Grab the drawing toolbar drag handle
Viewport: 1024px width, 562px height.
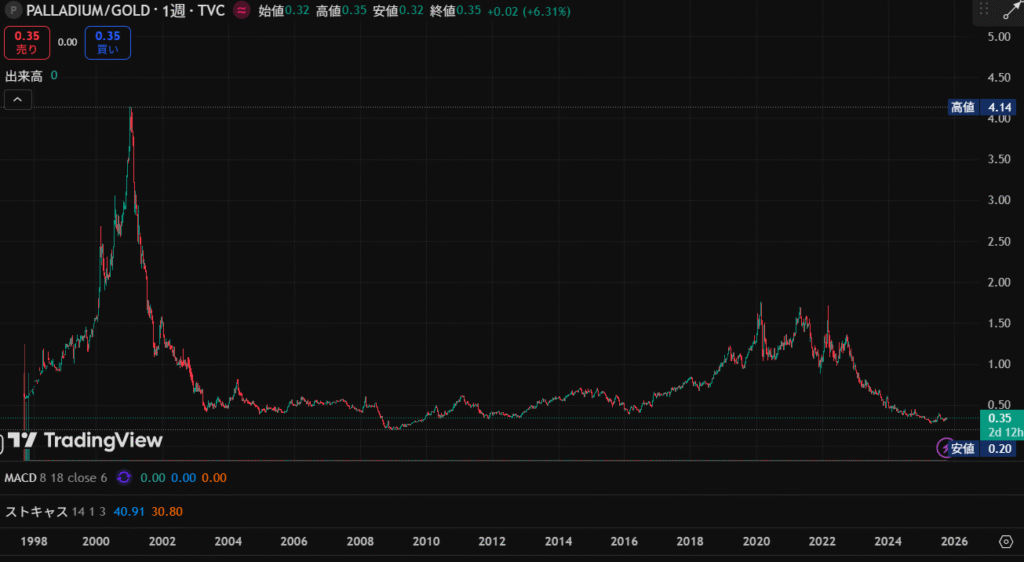pyautogui.click(x=984, y=10)
